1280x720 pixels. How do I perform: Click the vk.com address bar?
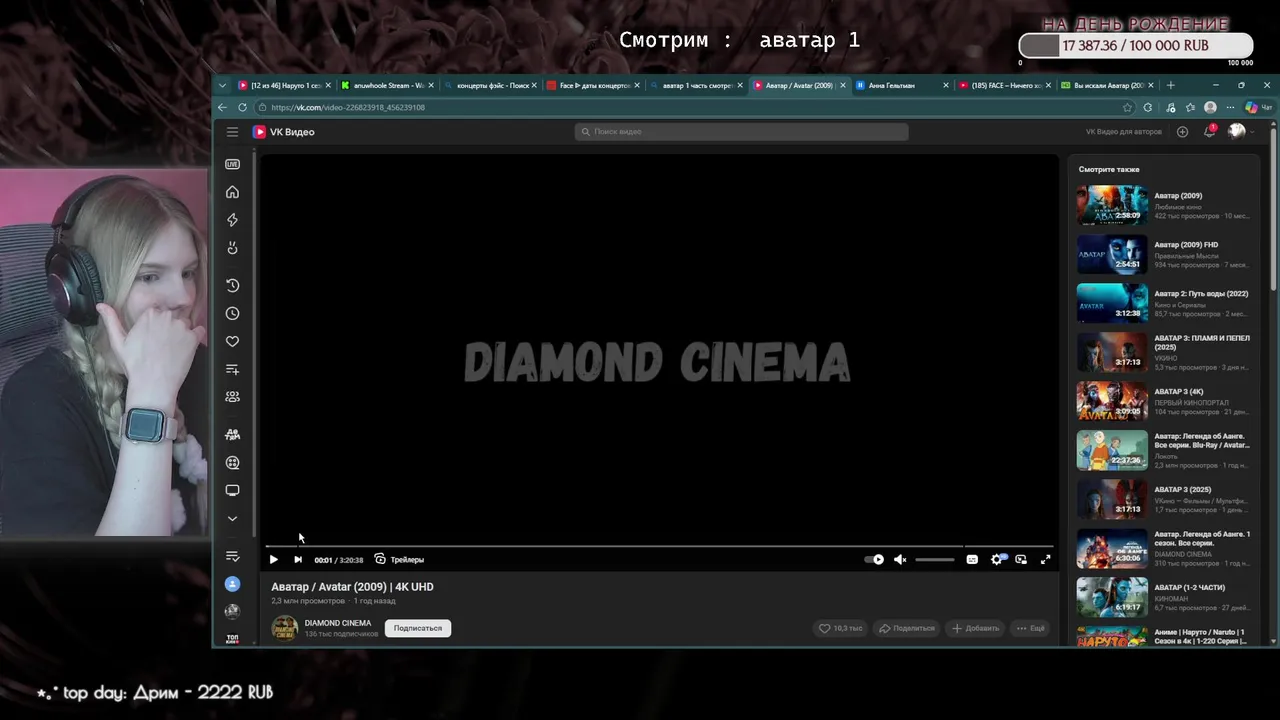690,107
